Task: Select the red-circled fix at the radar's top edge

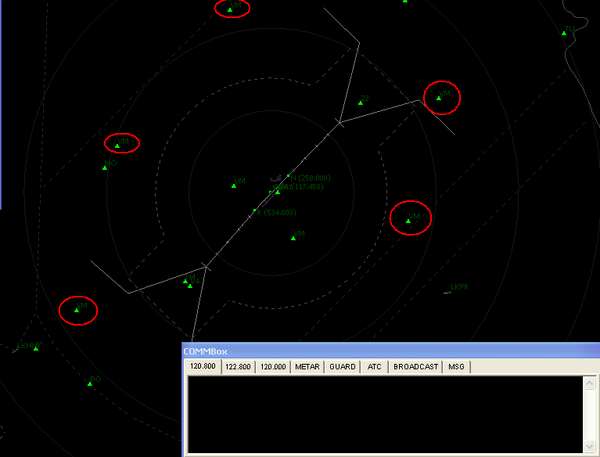Action: point(231,9)
